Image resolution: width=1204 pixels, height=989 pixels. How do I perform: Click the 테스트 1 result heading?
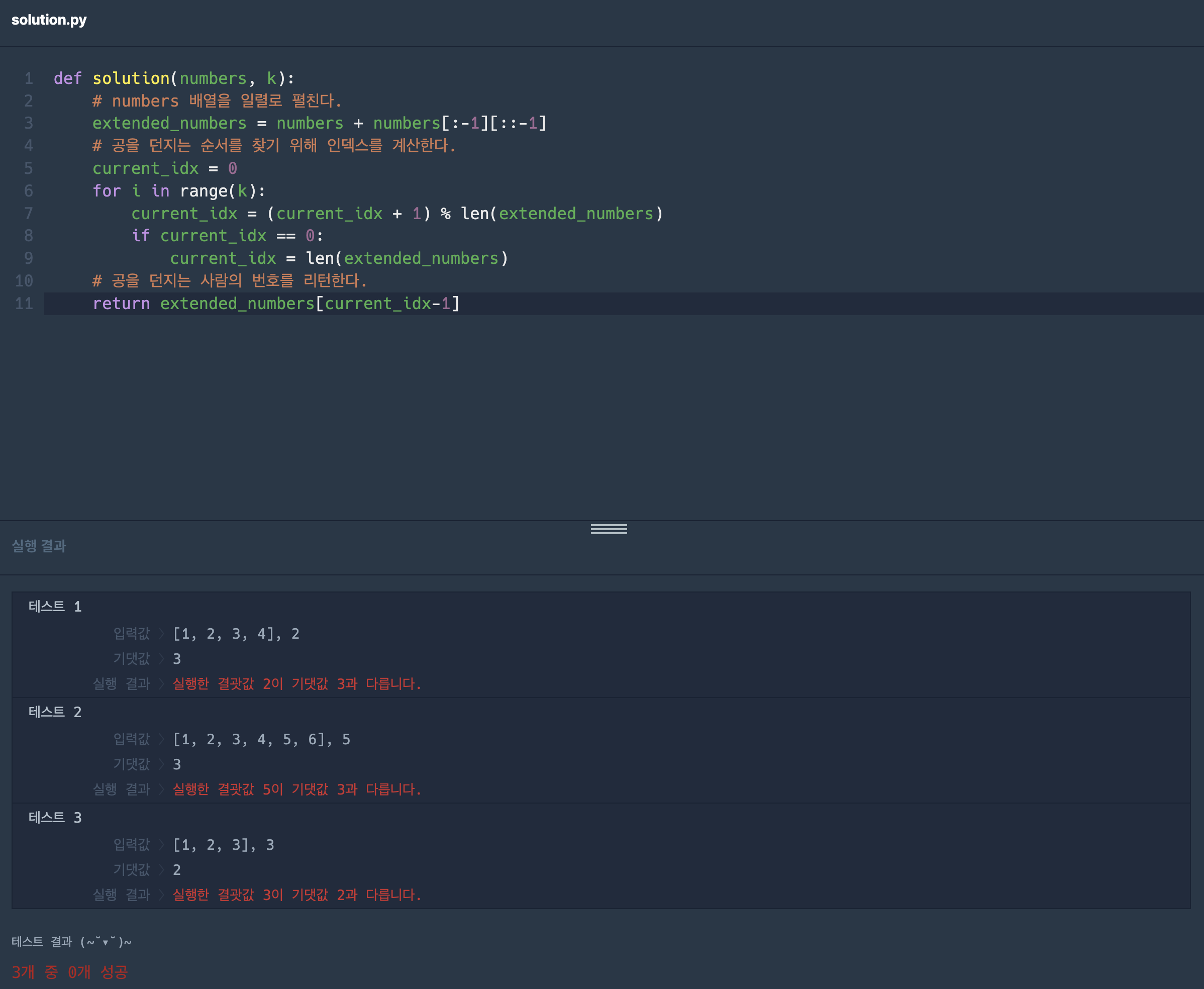click(x=55, y=607)
